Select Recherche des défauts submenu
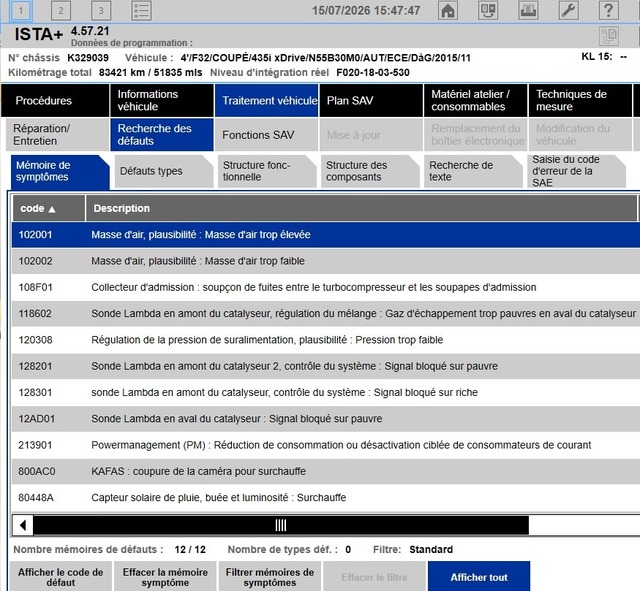 coord(162,135)
